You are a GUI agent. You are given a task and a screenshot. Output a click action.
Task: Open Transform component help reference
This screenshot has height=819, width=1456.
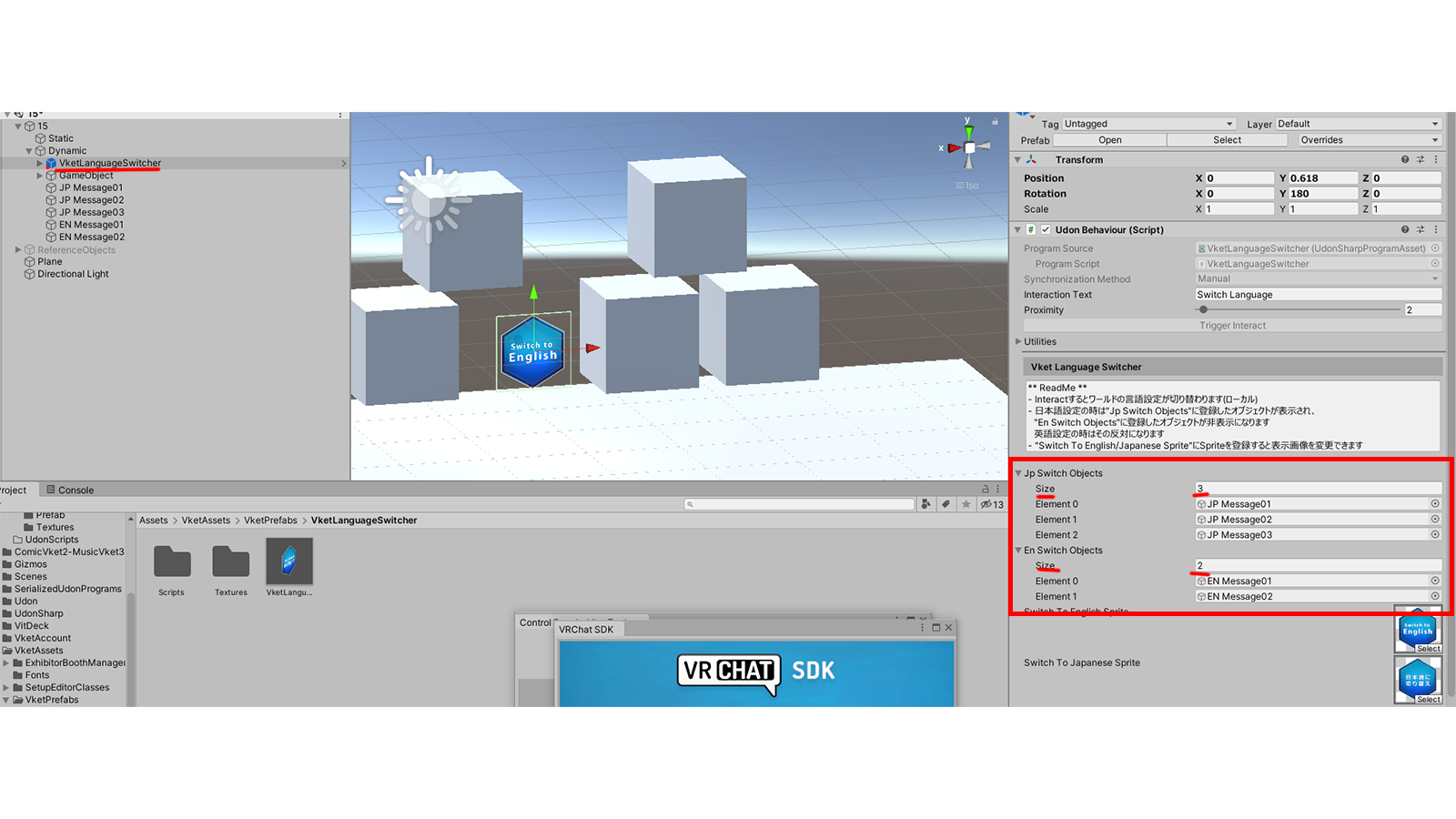tap(1405, 159)
